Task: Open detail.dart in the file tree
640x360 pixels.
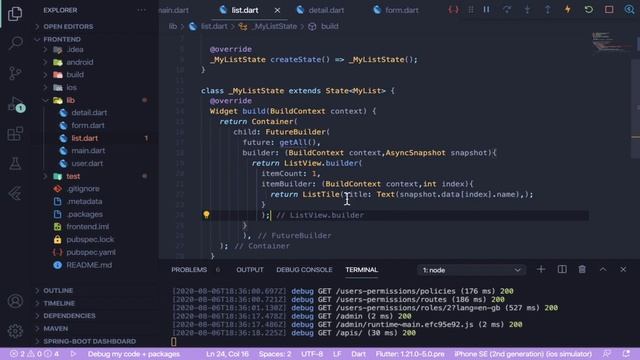Action: point(89,113)
